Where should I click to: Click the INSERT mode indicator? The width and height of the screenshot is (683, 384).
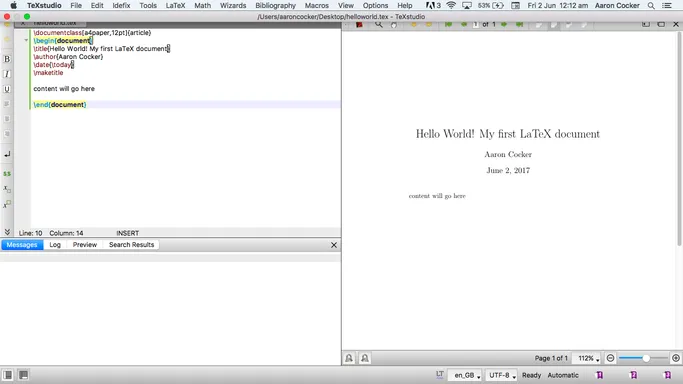pos(128,233)
